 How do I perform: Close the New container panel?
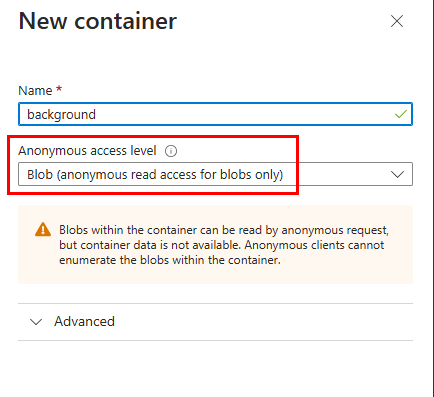click(x=397, y=21)
